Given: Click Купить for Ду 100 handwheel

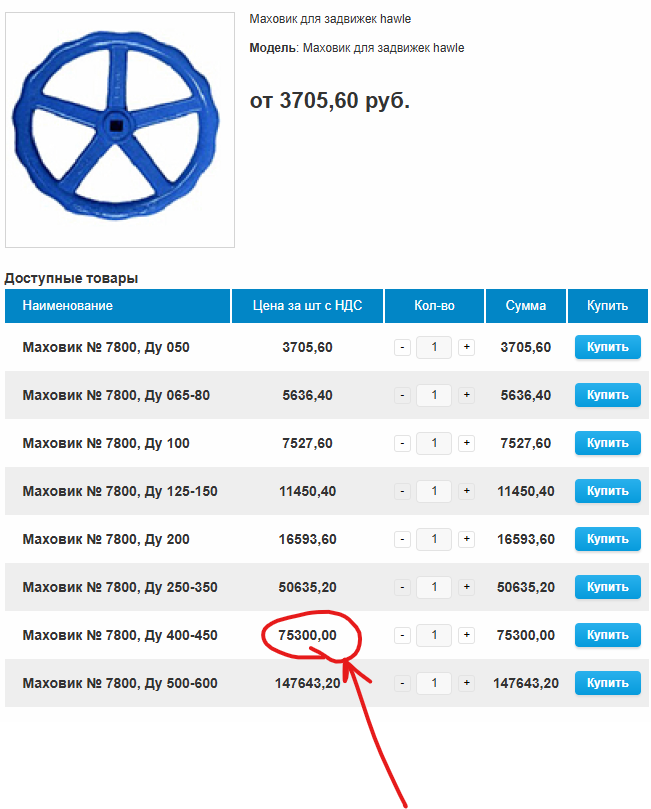Looking at the screenshot, I should 607,443.
